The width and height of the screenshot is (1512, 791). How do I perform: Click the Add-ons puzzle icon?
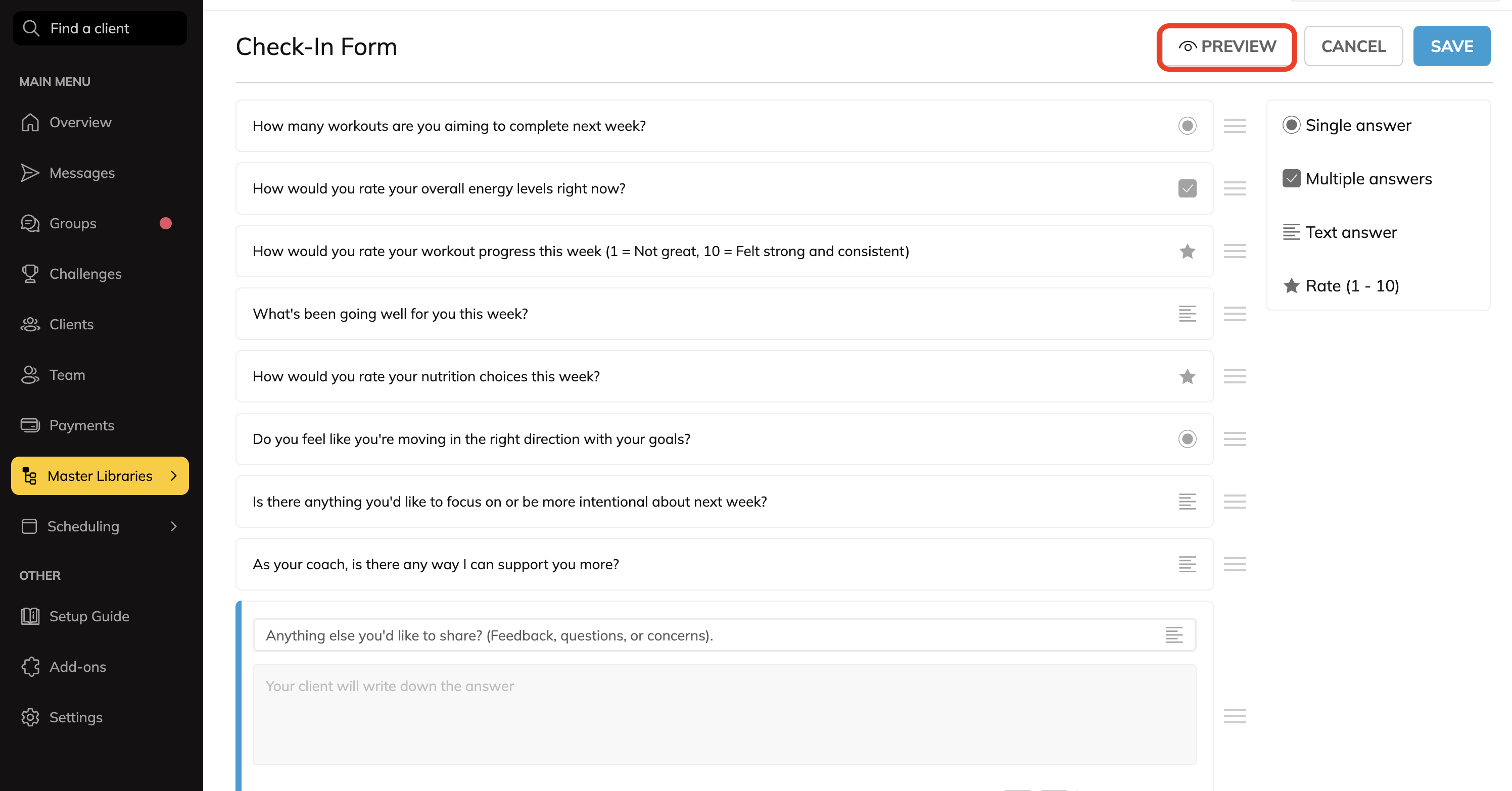(x=30, y=667)
